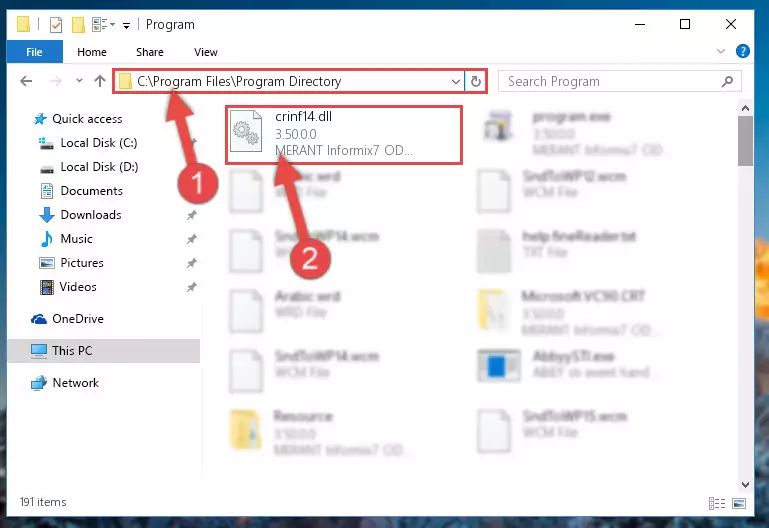Click the magnifier search icon
Image resolution: width=769 pixels, height=528 pixels.
coord(728,81)
